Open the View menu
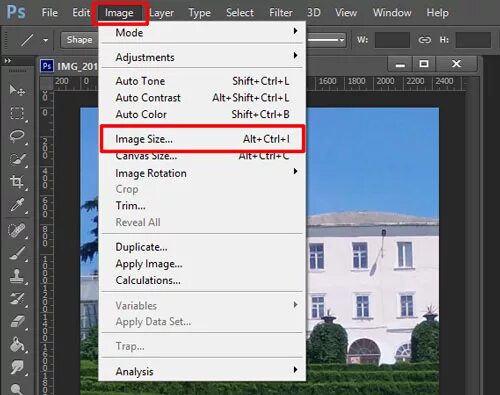Image resolution: width=500 pixels, height=395 pixels. [346, 13]
